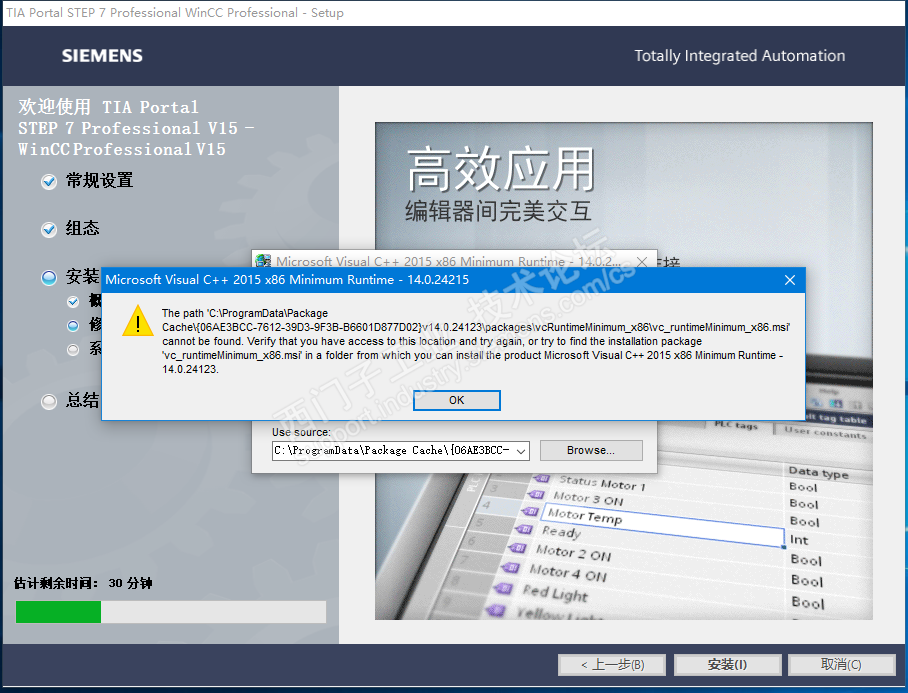Click OK in the Visual C++ error dialog
The image size is (908, 693).
click(x=456, y=400)
